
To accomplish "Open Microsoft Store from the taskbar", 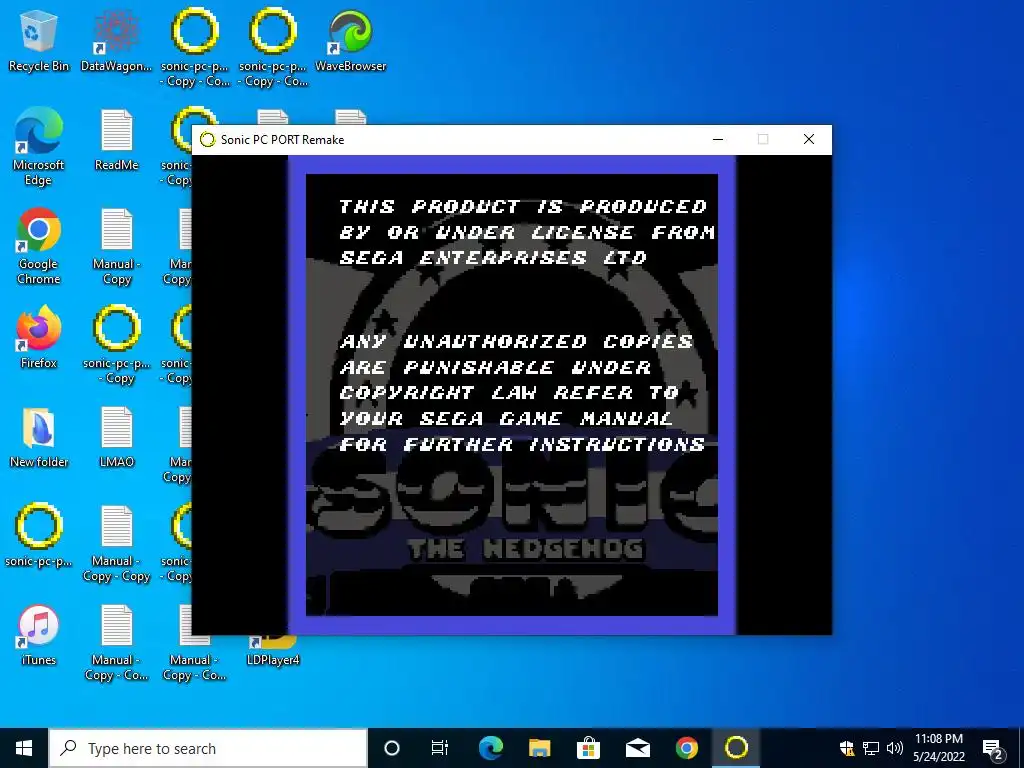I will pos(588,748).
